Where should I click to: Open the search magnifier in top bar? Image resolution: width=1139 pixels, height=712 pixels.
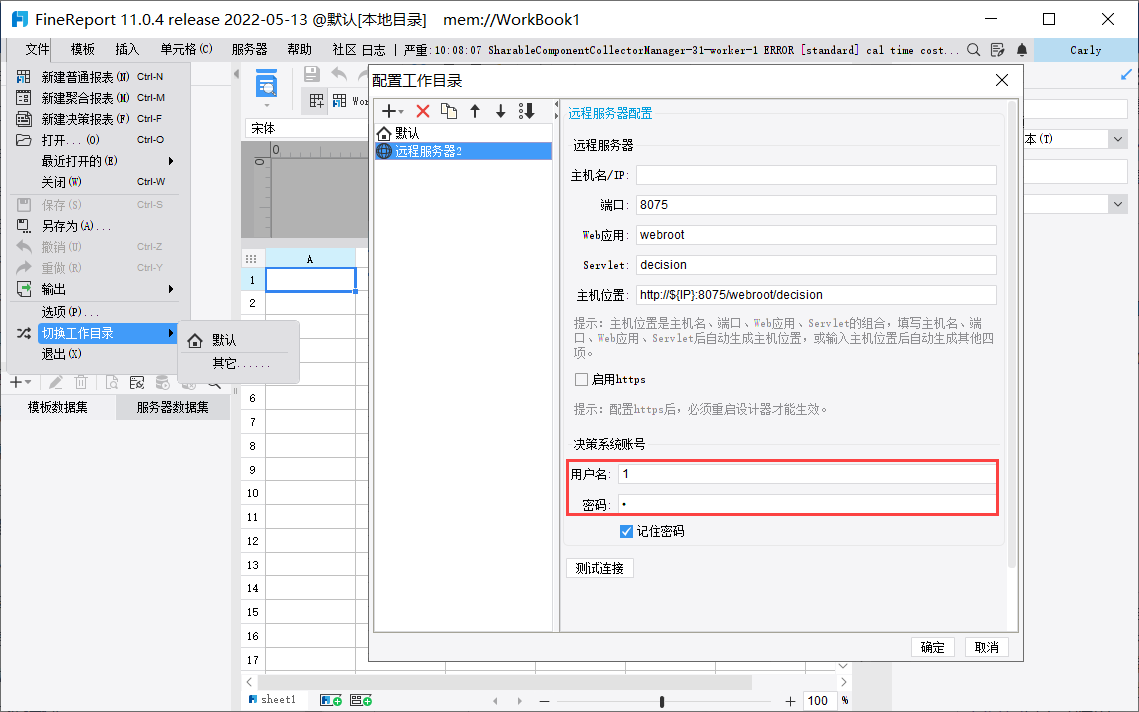click(x=973, y=49)
